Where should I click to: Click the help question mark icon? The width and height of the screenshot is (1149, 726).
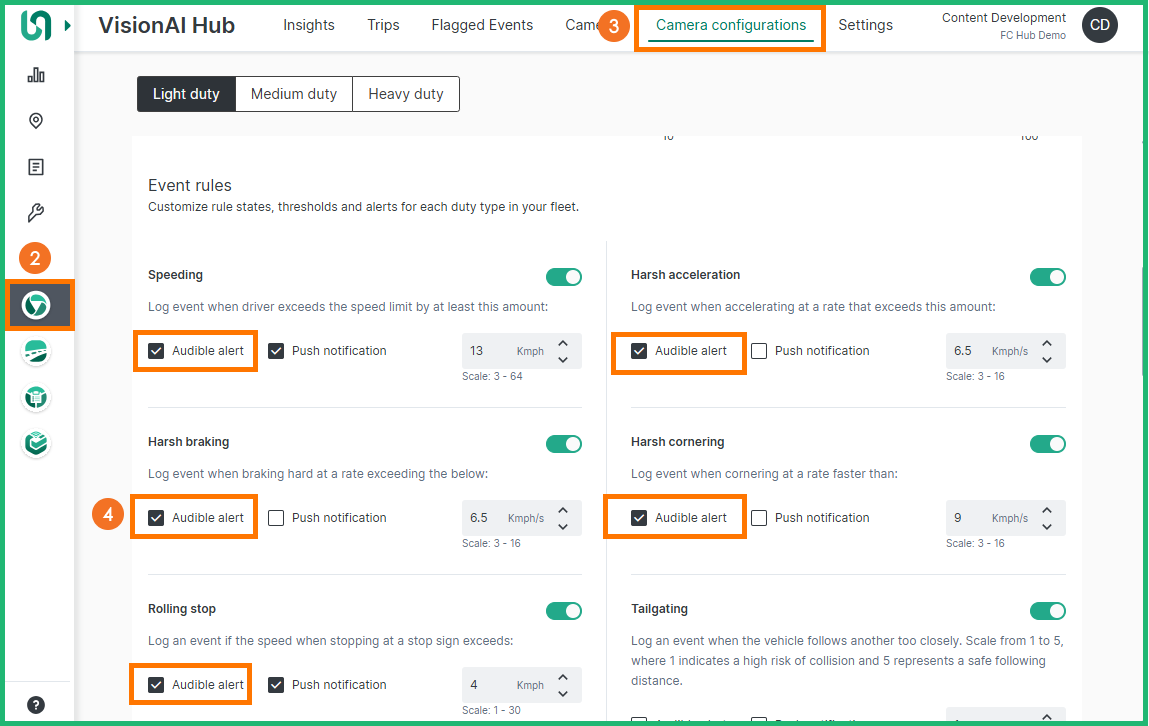pos(36,704)
